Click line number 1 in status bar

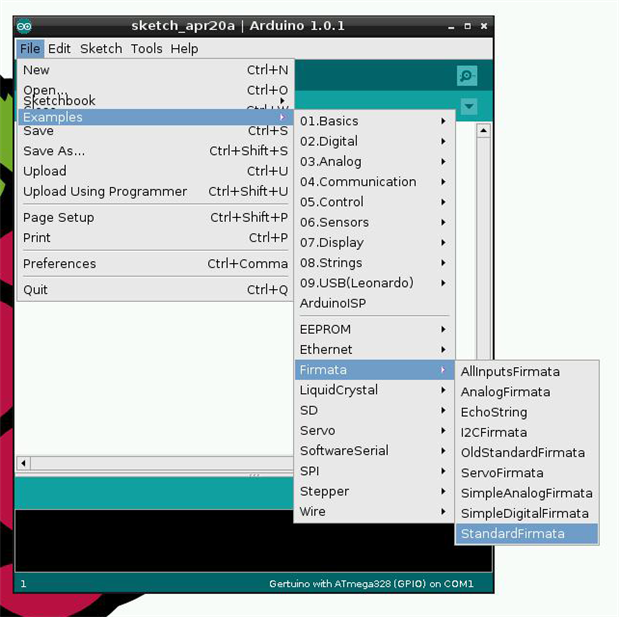[x=23, y=583]
